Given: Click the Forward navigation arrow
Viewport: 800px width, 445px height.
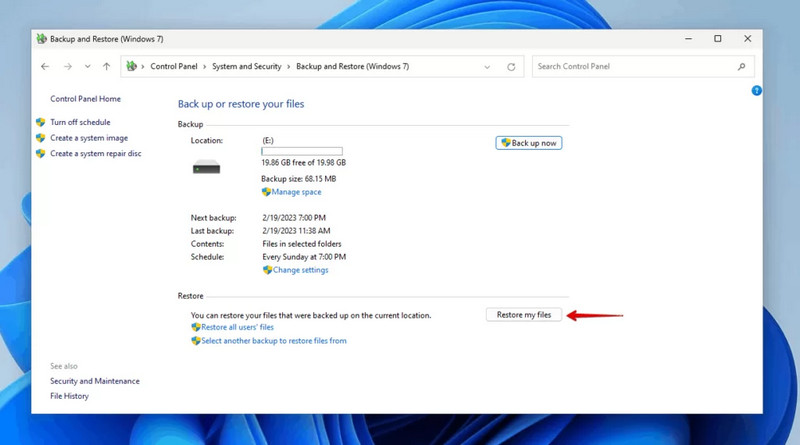Looking at the screenshot, I should (67, 67).
